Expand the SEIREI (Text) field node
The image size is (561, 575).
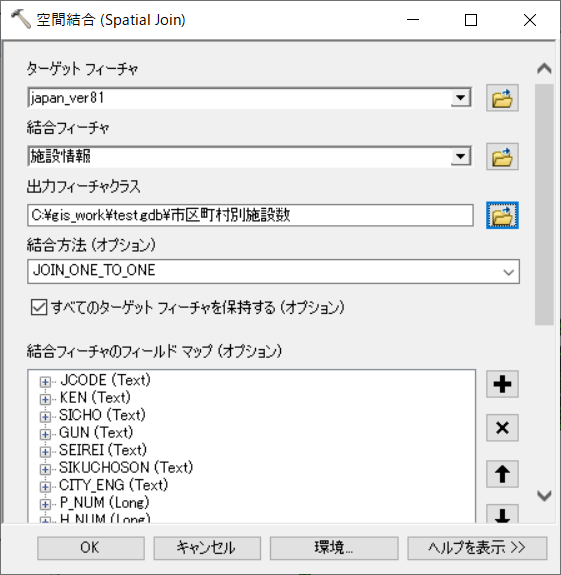45,452
